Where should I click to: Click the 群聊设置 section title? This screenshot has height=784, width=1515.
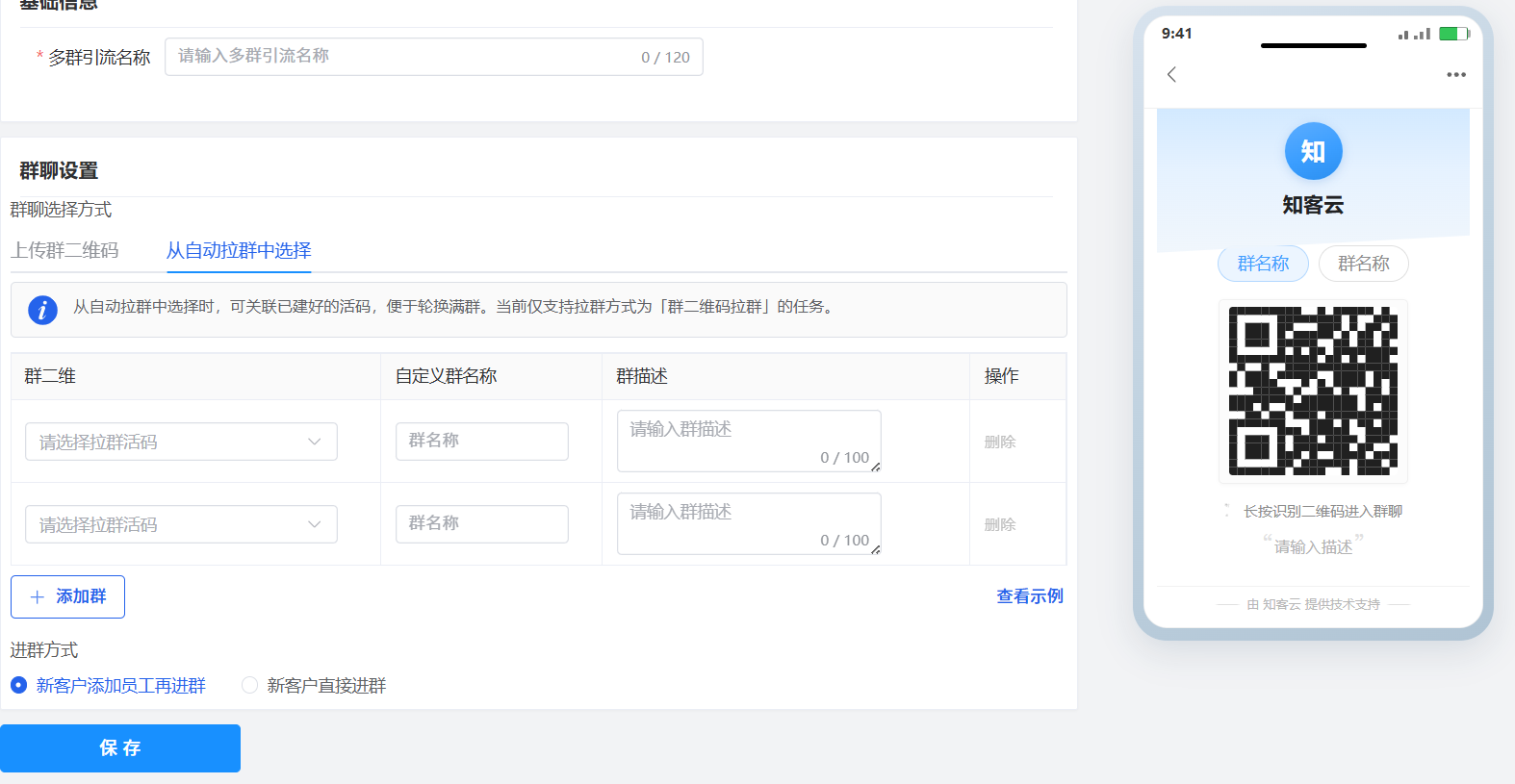coord(59,170)
